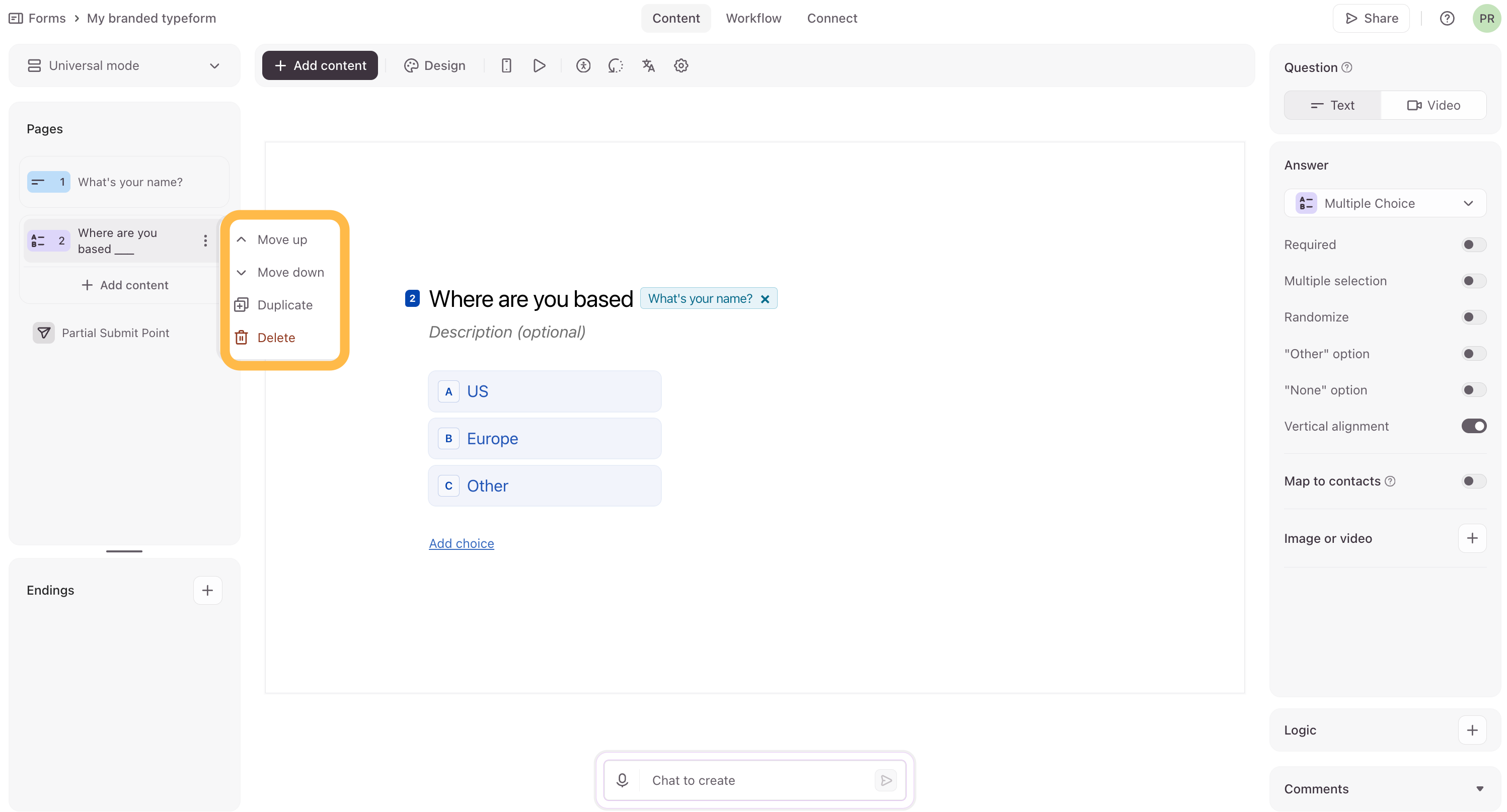This screenshot has height=812, width=1507.
Task: Disable Vertical alignment
Action: point(1473,426)
